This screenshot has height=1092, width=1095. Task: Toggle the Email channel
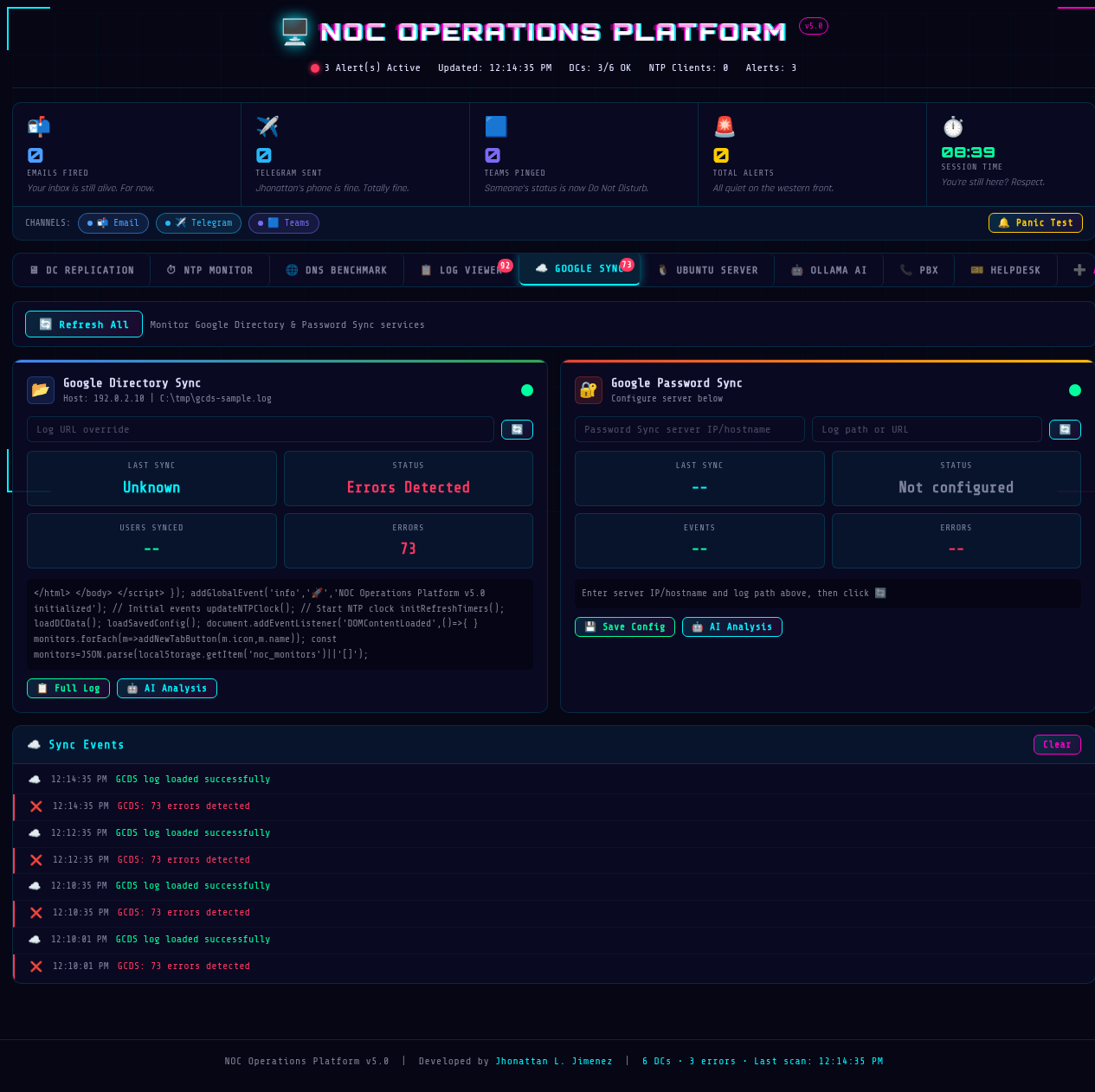point(113,223)
